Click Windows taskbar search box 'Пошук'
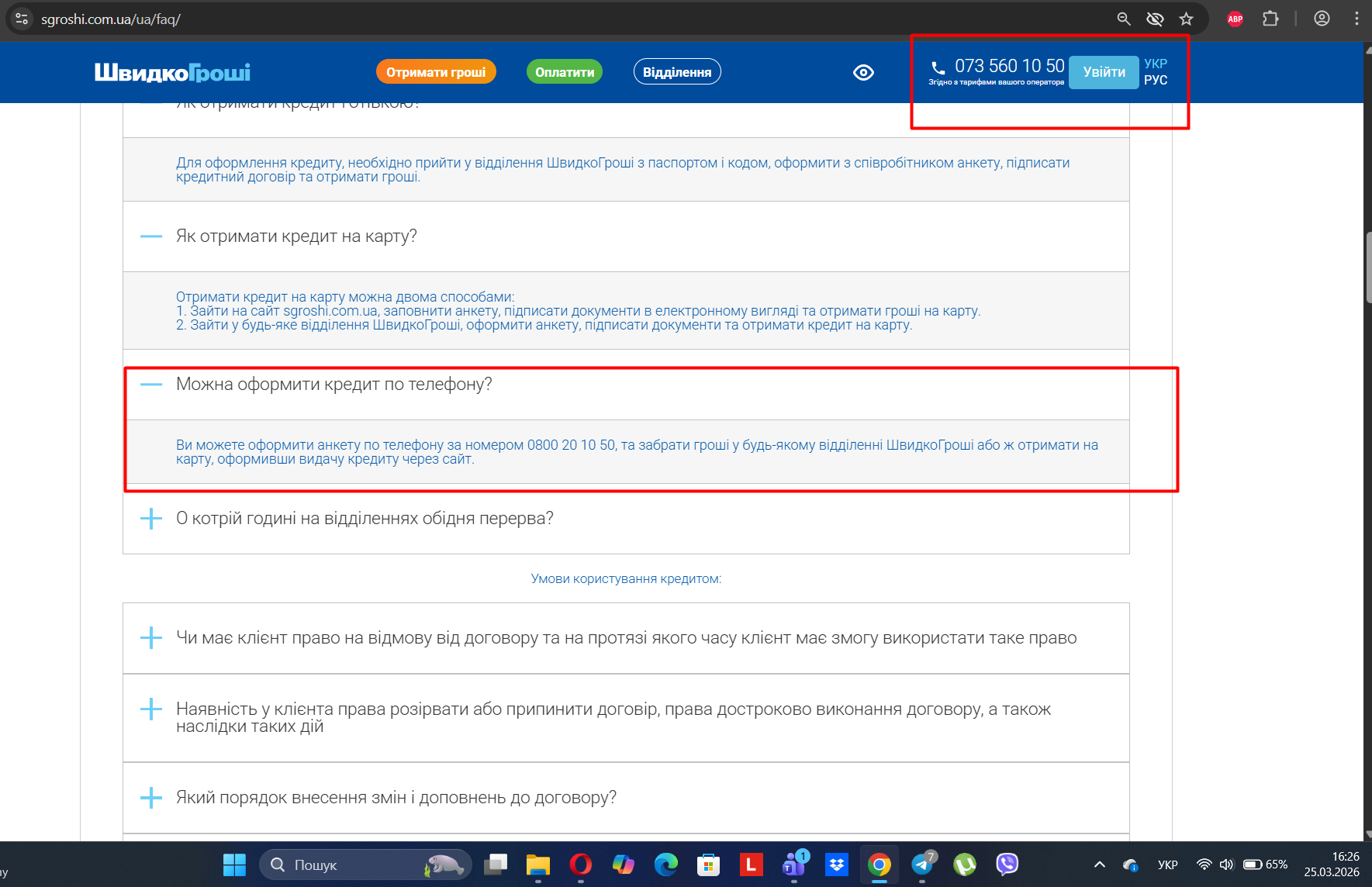The image size is (1372, 887). pos(365,865)
